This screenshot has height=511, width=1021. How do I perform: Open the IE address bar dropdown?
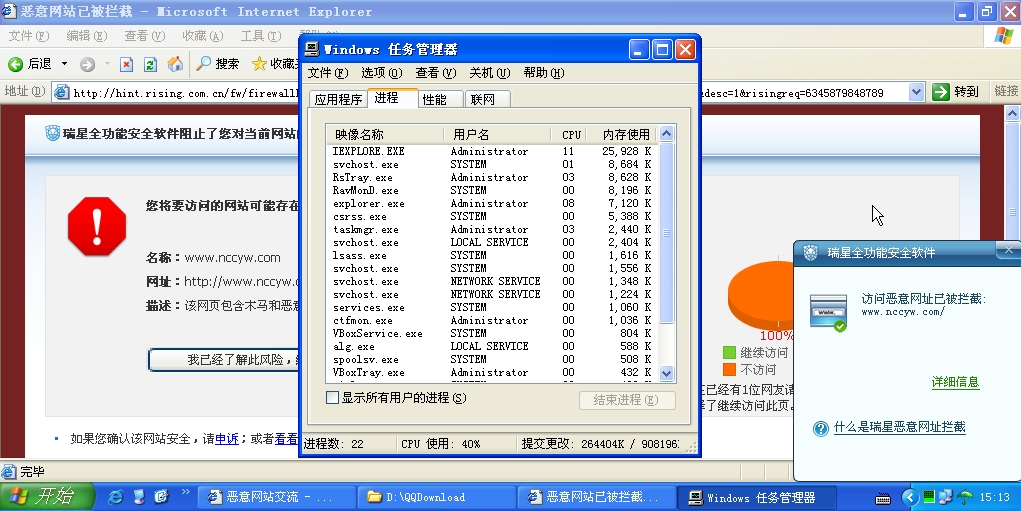coord(916,92)
